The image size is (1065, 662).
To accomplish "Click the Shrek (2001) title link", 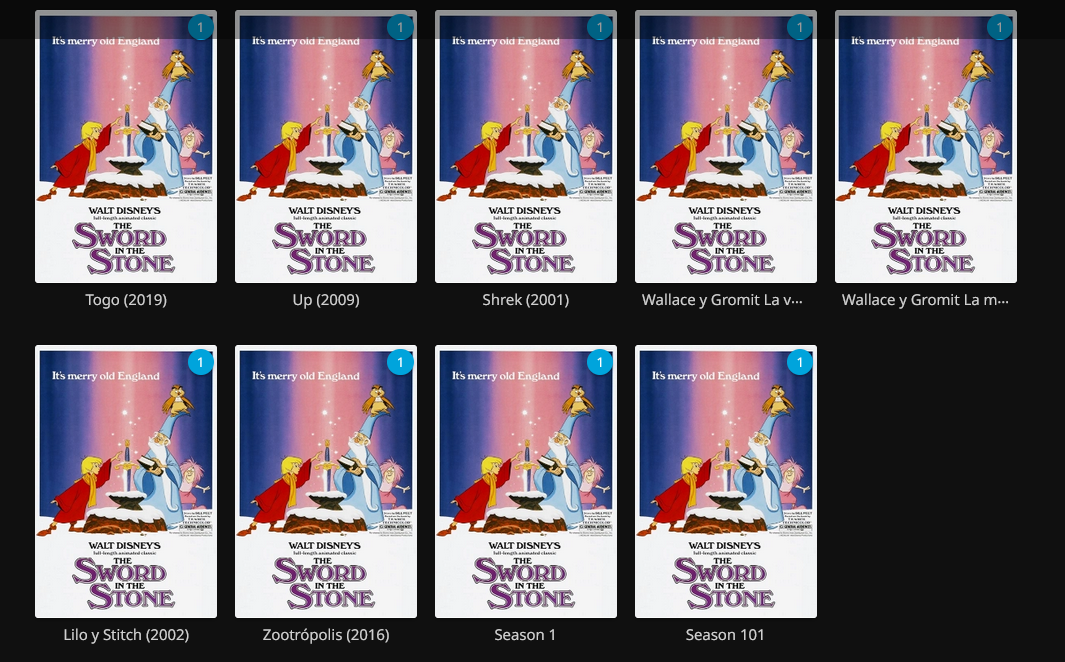I will [x=526, y=300].
